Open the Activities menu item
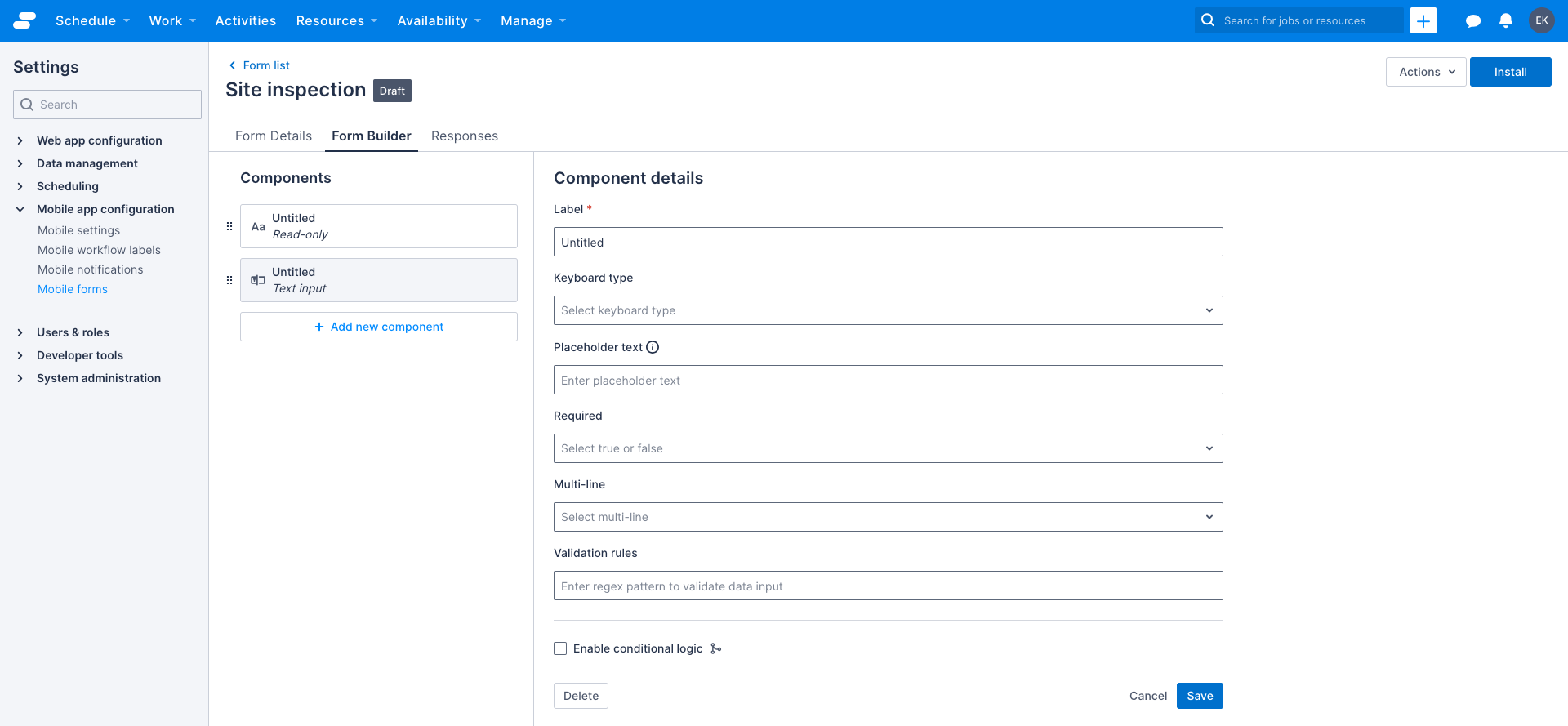1568x726 pixels. (246, 20)
